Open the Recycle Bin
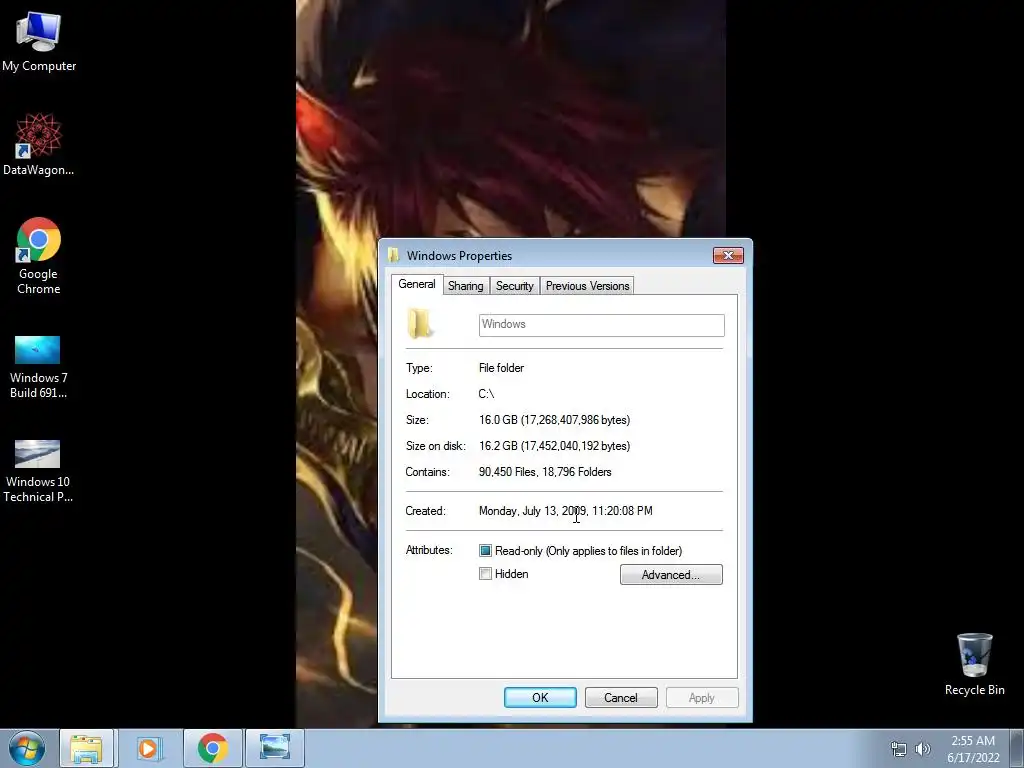Viewport: 1024px width, 768px height. click(974, 664)
